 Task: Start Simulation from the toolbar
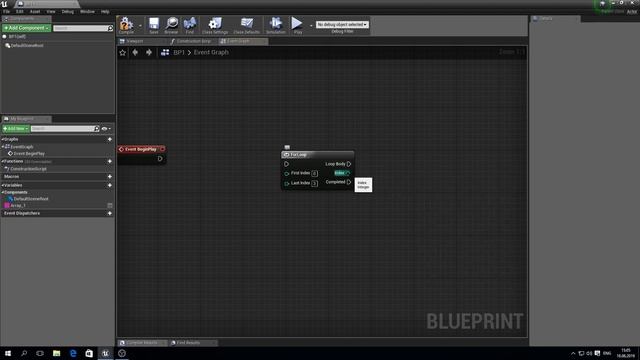(276, 24)
